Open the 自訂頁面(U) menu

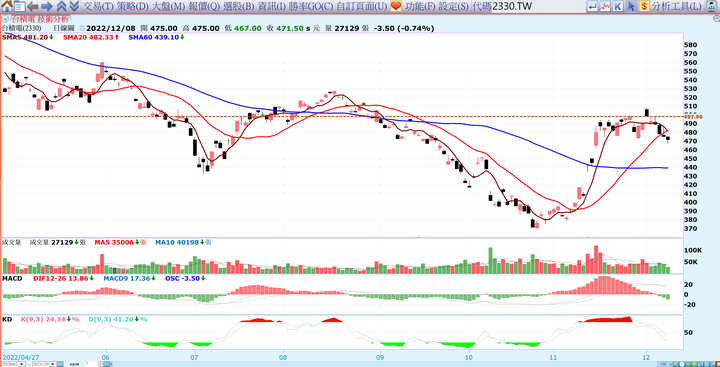click(362, 6)
